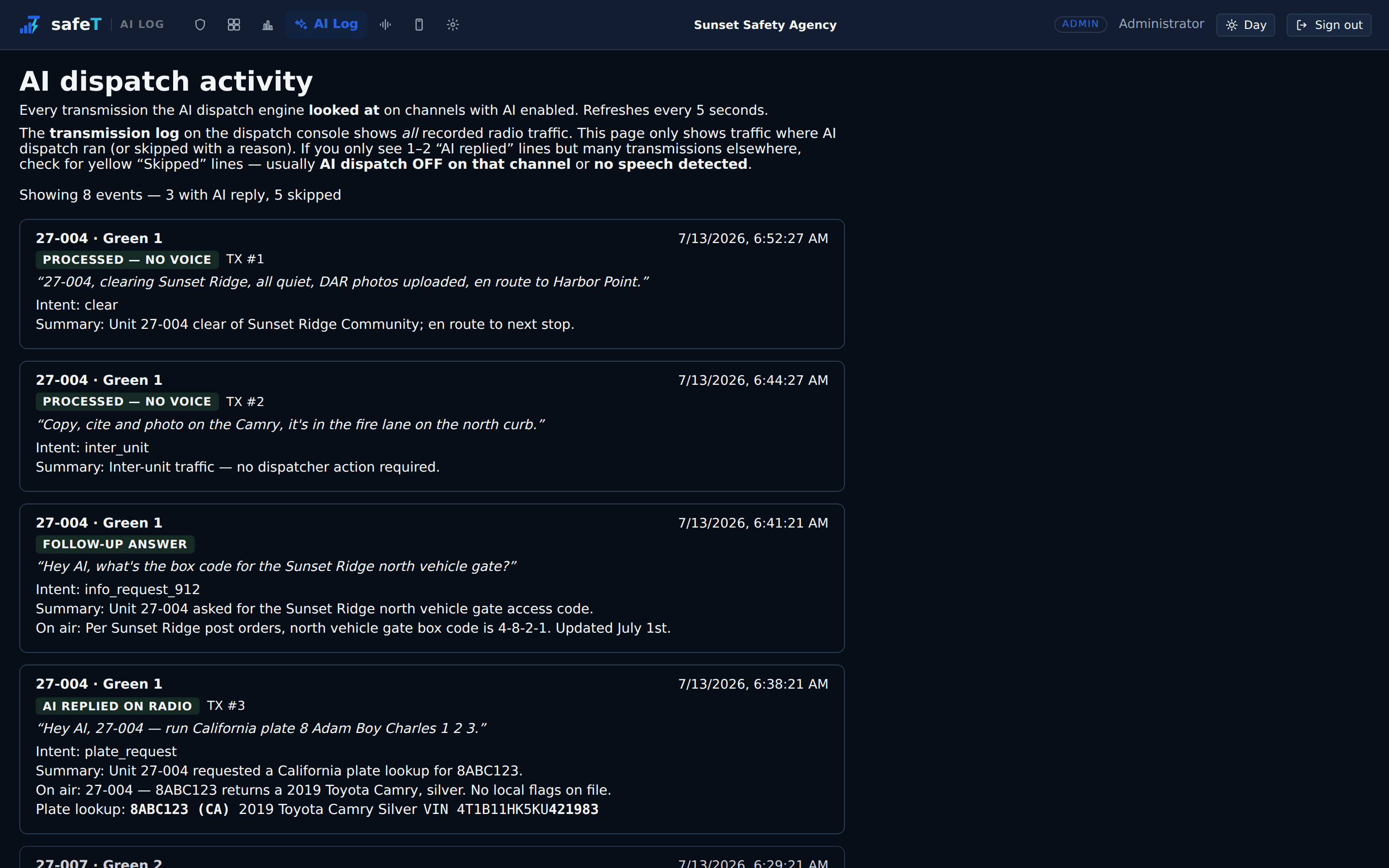Image resolution: width=1389 pixels, height=868 pixels.
Task: Click the On air gate box code line
Action: (x=353, y=629)
